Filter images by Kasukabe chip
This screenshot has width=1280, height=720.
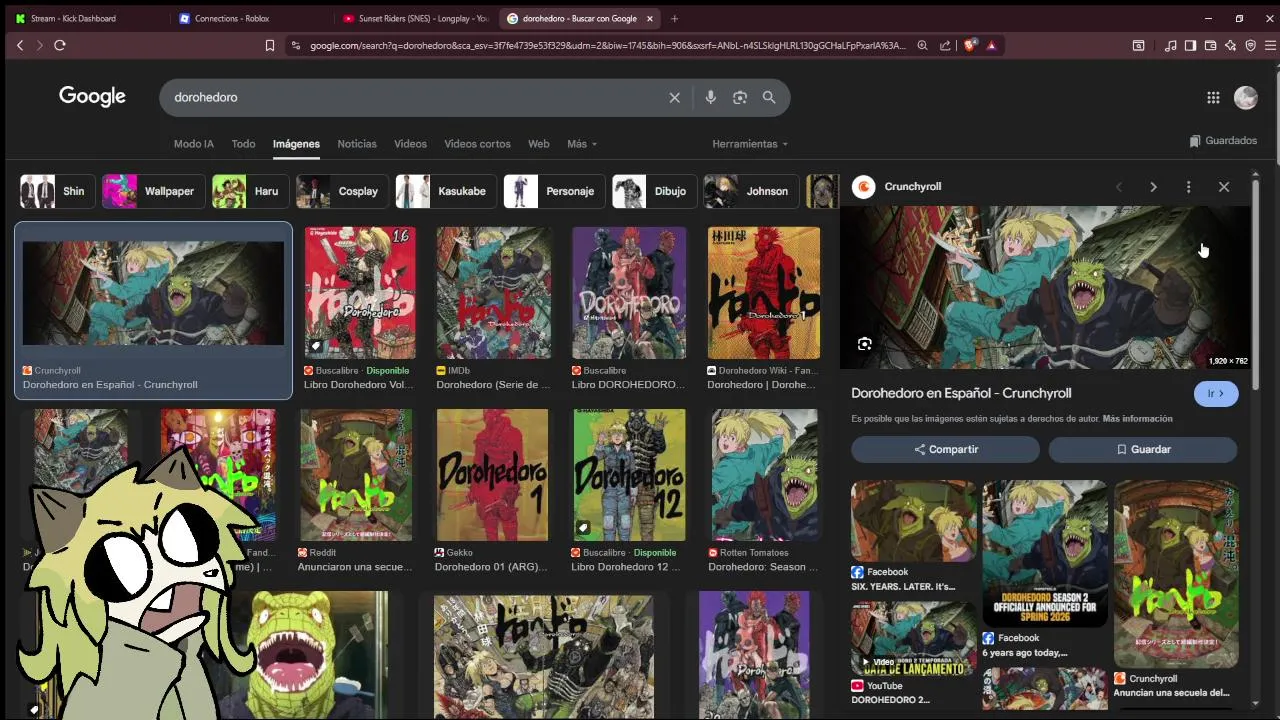(x=444, y=191)
